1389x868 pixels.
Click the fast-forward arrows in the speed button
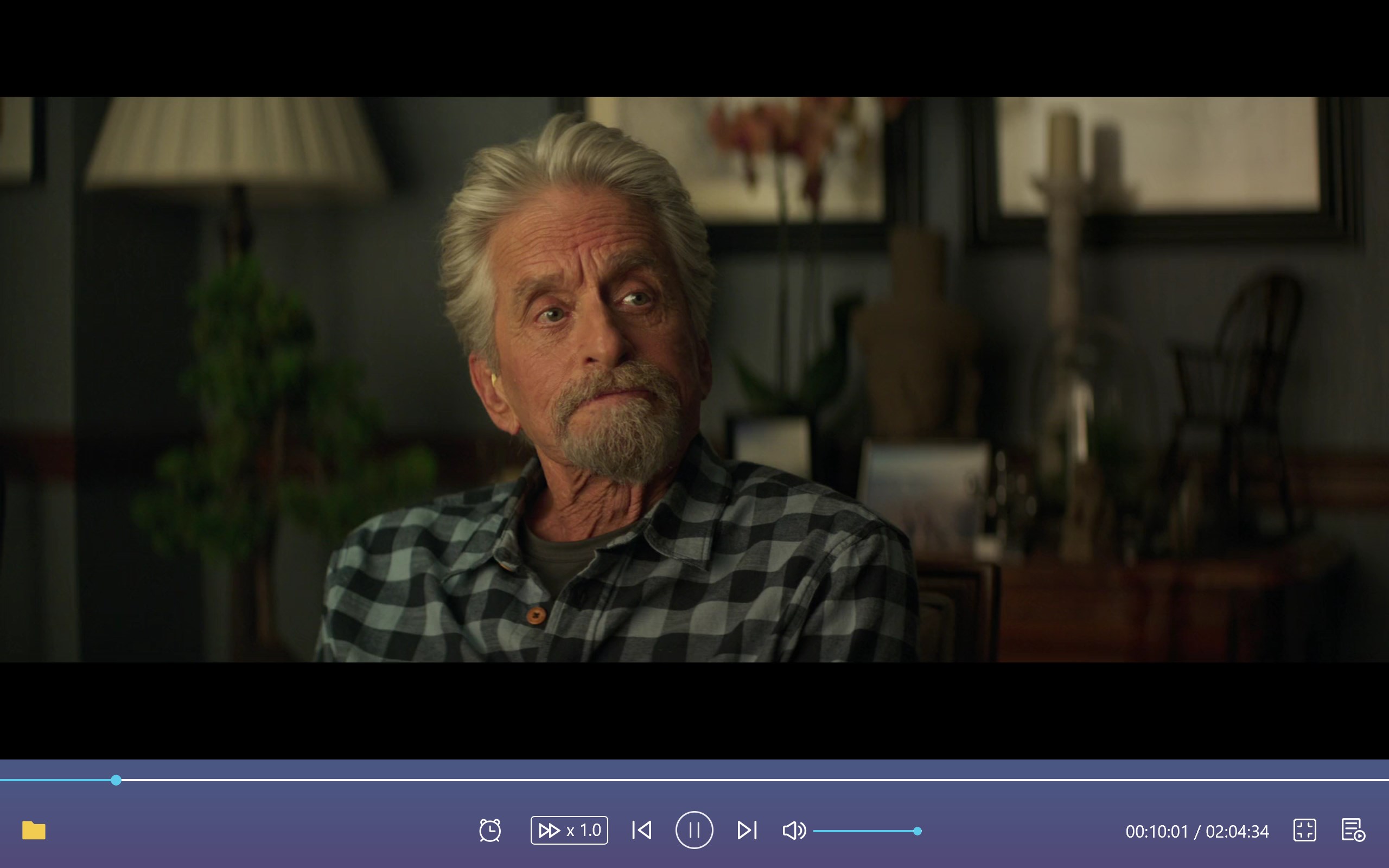[x=549, y=830]
